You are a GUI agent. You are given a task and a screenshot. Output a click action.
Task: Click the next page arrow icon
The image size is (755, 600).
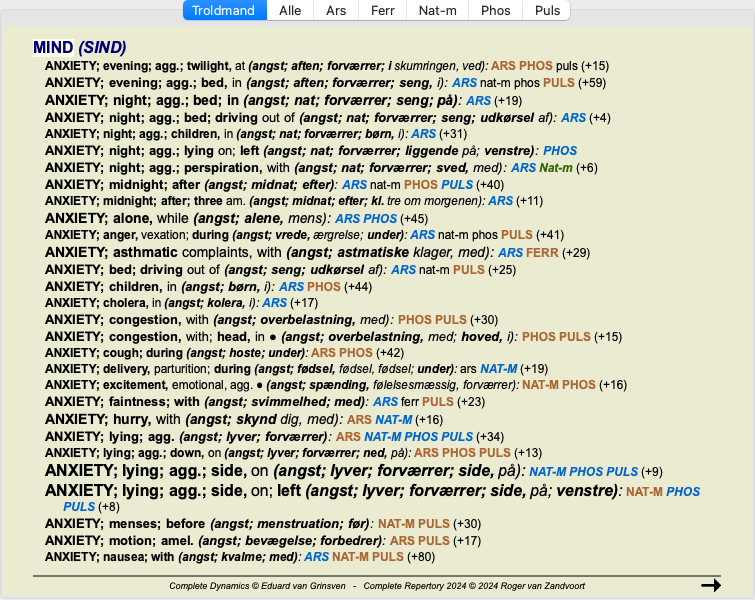[x=711, y=585]
